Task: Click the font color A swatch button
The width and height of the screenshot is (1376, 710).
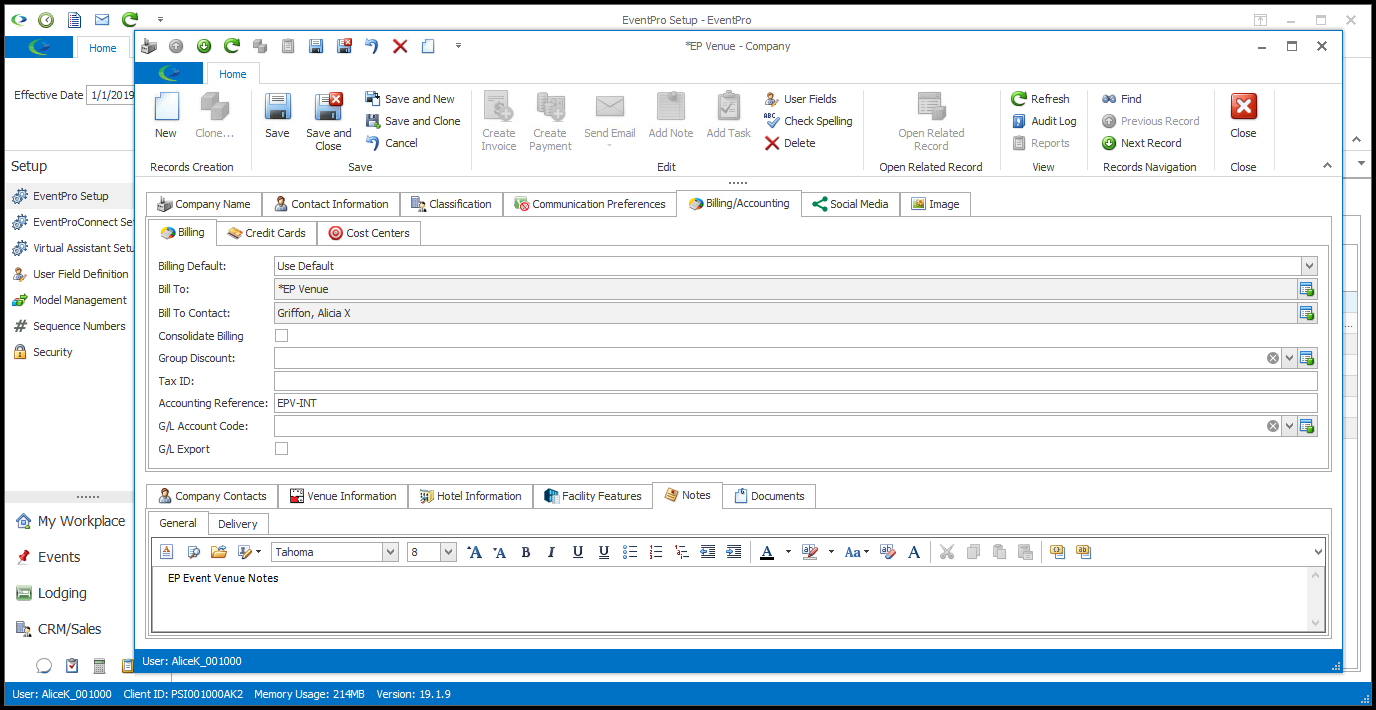Action: click(767, 552)
